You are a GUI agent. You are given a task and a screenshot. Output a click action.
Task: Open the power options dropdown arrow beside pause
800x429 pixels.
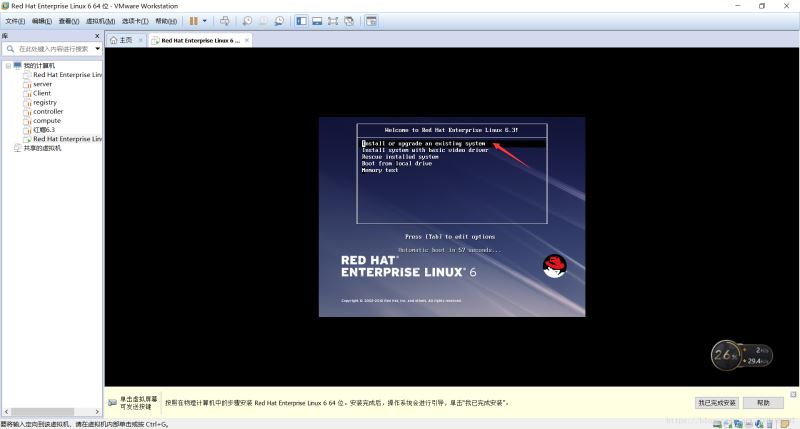(206, 20)
